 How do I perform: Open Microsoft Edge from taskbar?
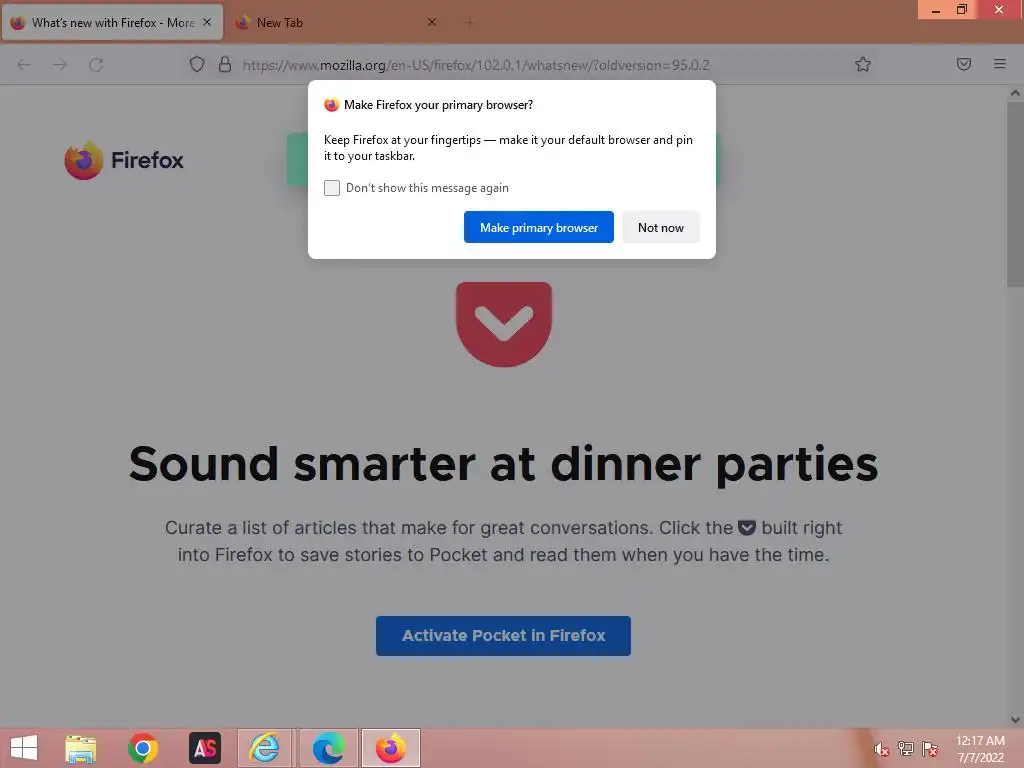[x=328, y=748]
